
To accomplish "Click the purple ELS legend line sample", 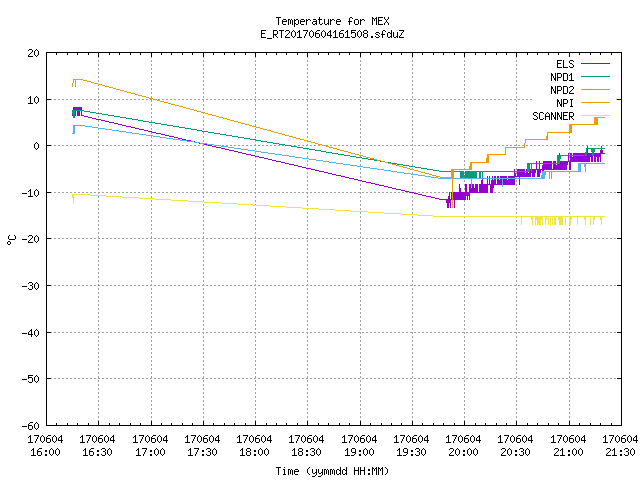I will click(595, 64).
